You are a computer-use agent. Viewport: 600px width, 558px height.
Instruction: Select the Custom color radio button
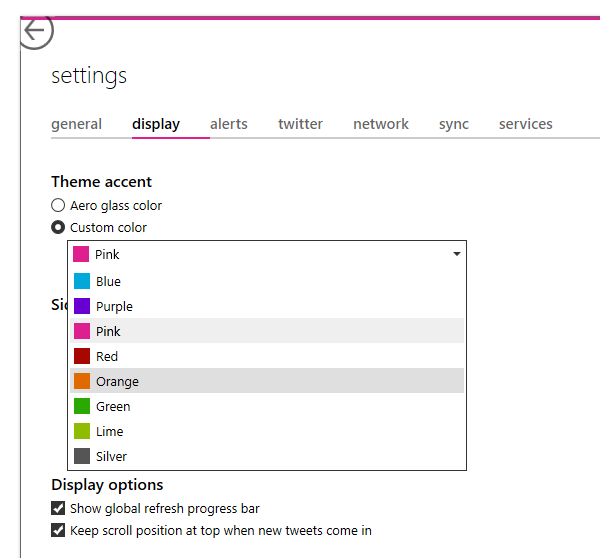[x=58, y=228]
